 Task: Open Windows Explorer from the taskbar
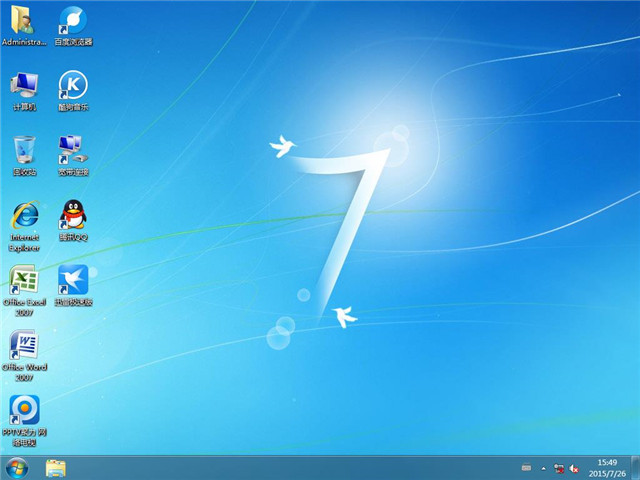click(56, 468)
